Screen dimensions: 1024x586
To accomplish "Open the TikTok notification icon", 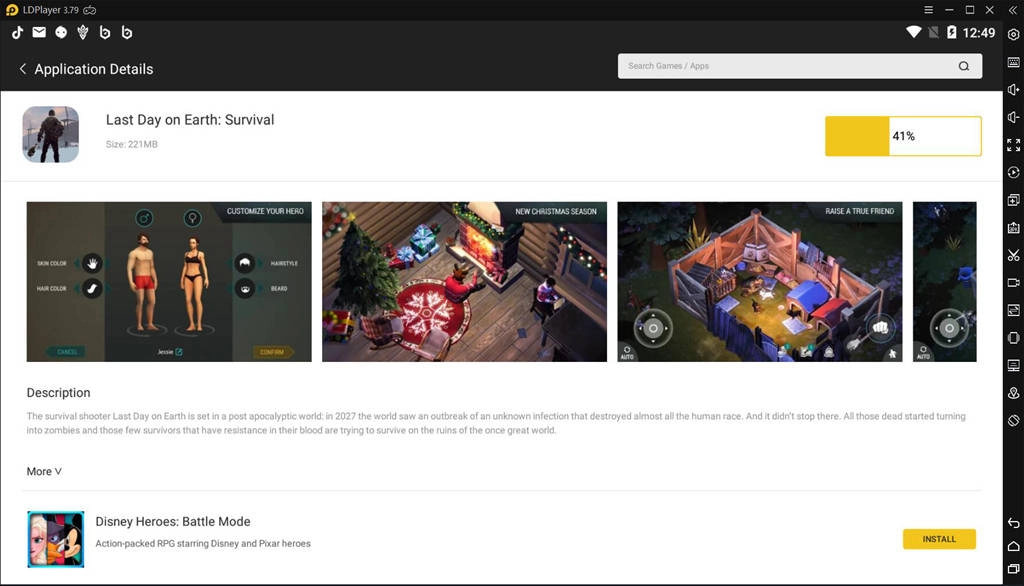I will 18,32.
